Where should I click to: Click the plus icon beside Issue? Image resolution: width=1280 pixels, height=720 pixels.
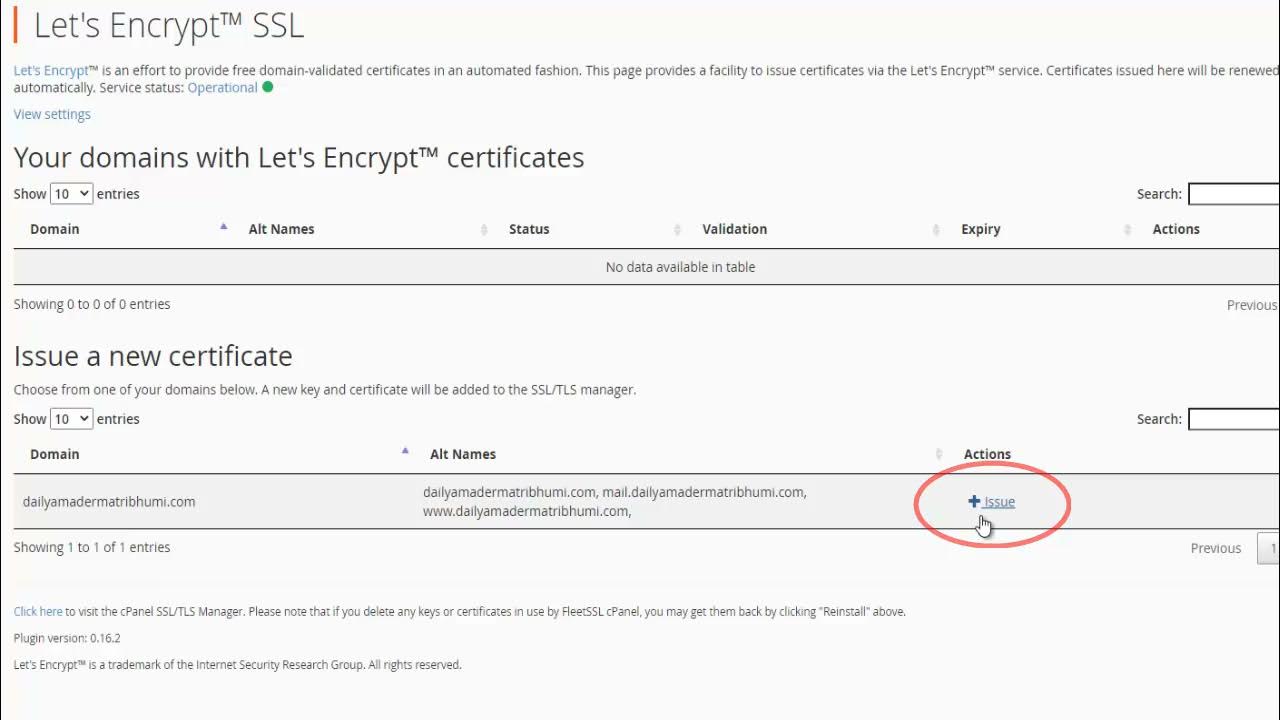pos(974,502)
